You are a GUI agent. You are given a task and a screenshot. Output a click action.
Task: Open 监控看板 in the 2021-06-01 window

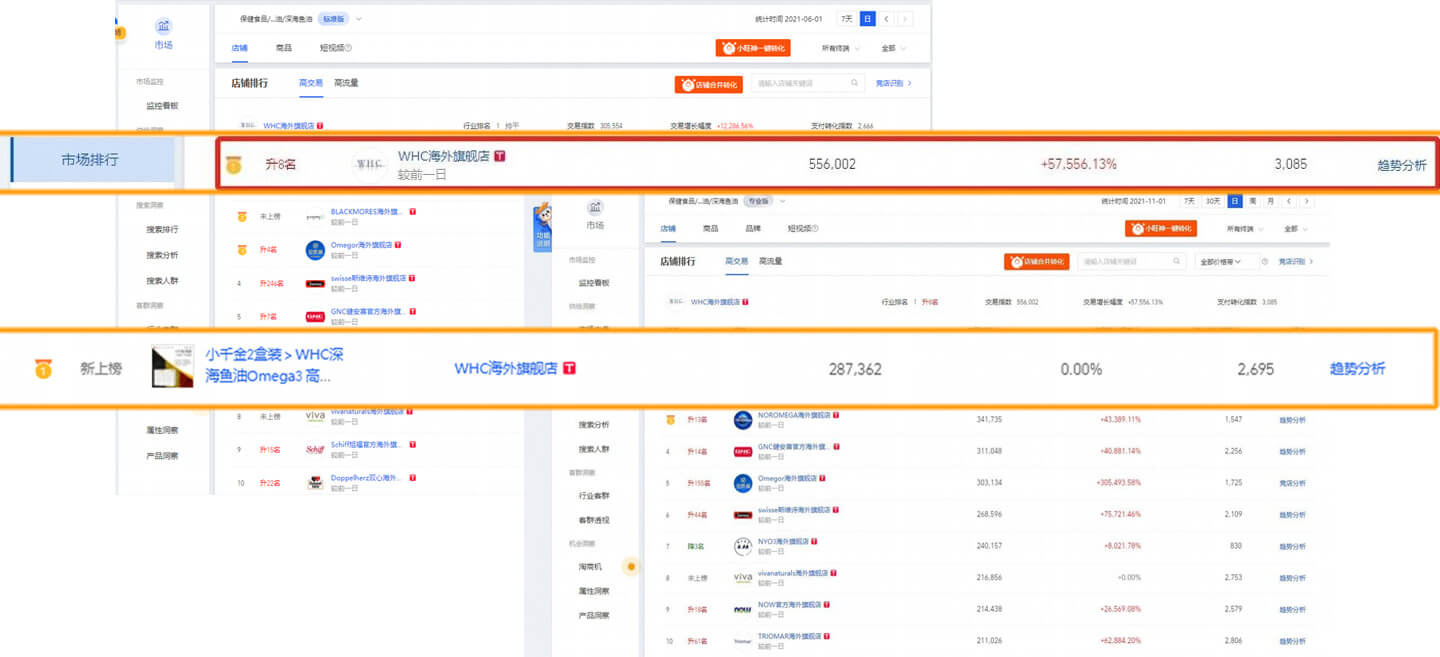coord(162,105)
